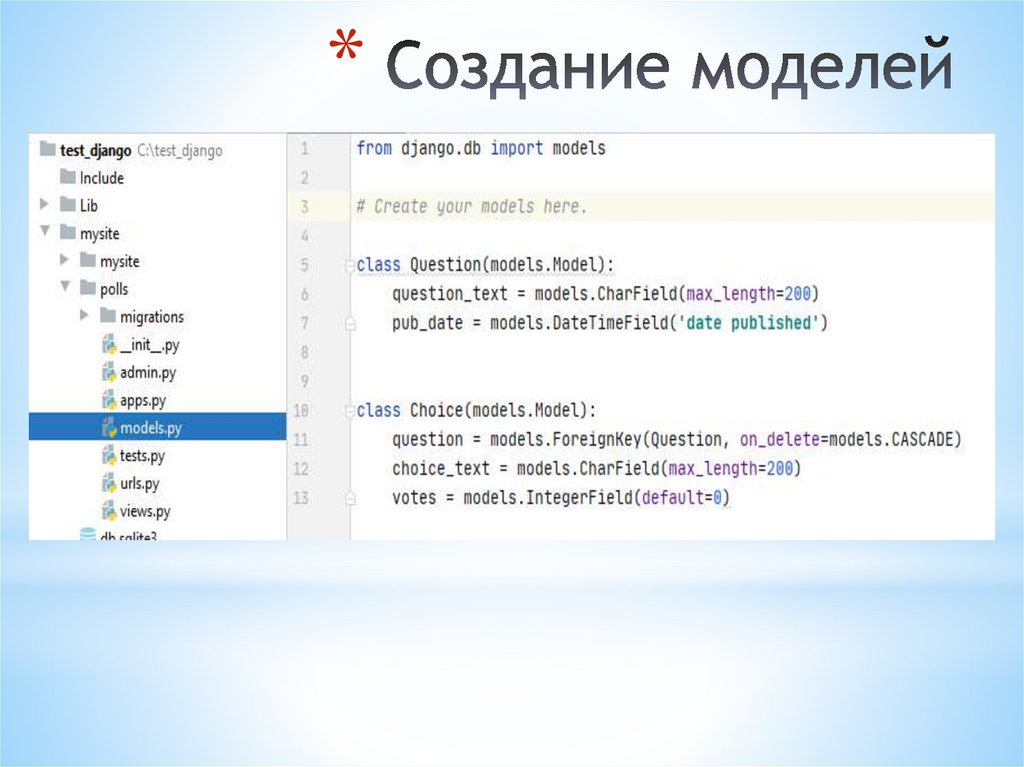
Task: Select the Include folder in tree
Action: [101, 178]
